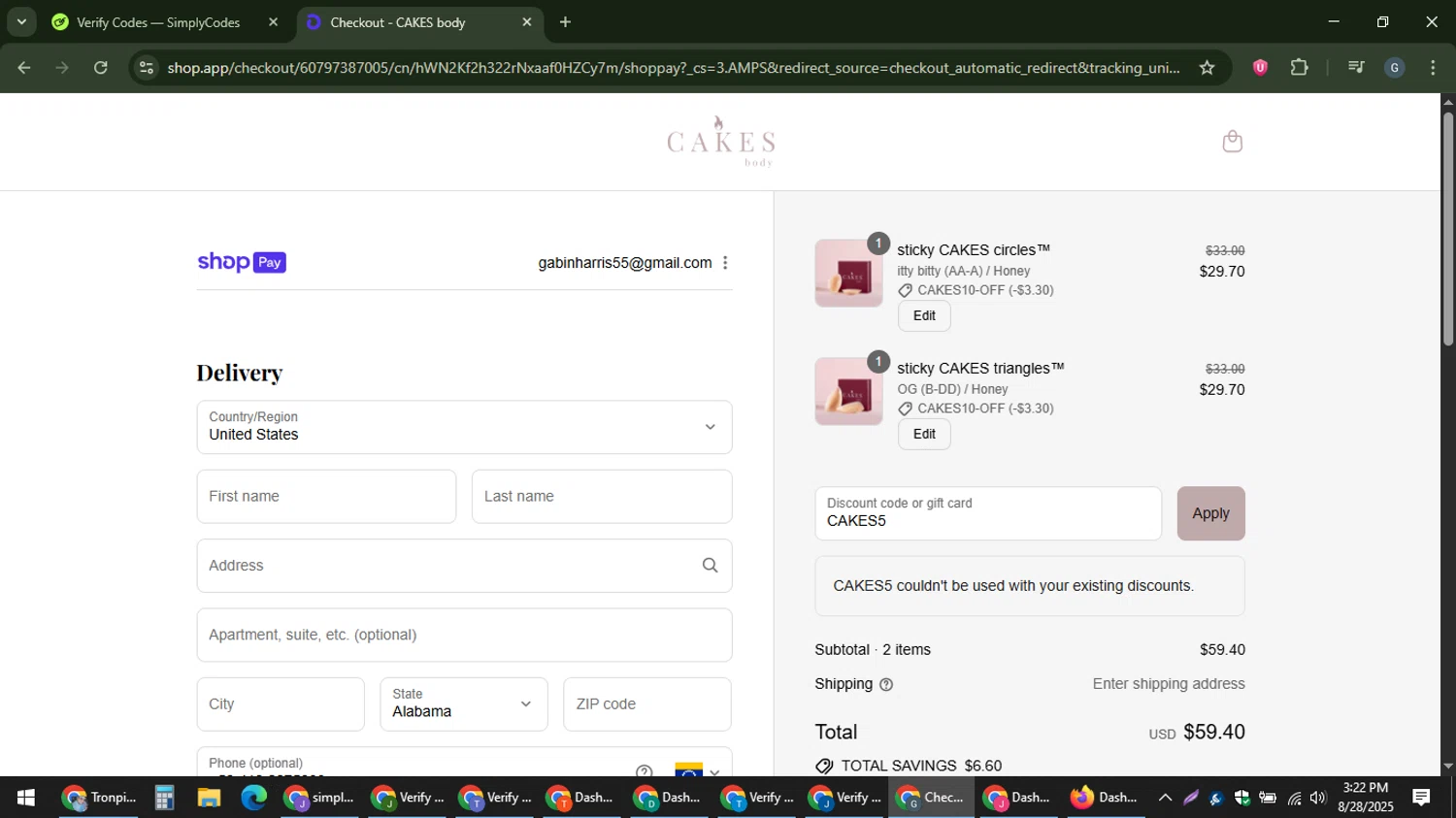Close the Verify Codes SimplyCodes tab
This screenshot has width=1456, height=818.
pyautogui.click(x=273, y=22)
